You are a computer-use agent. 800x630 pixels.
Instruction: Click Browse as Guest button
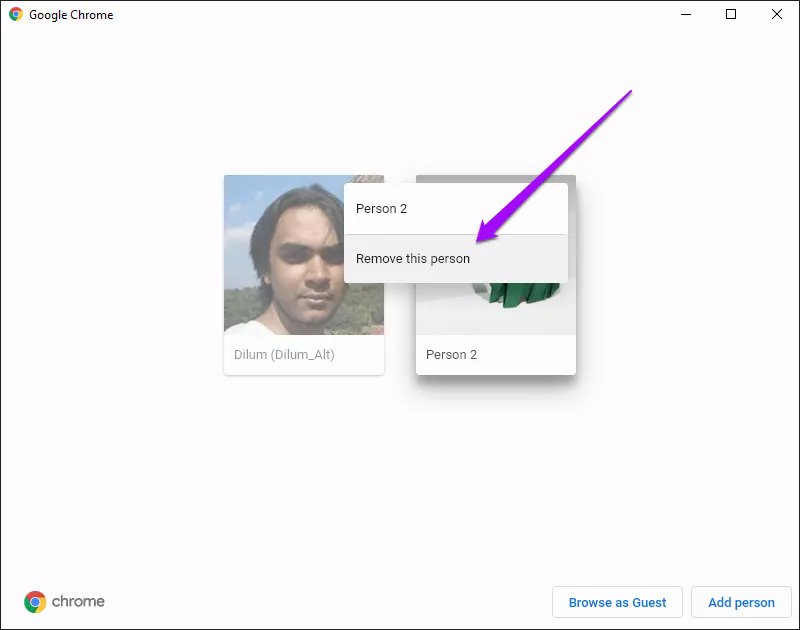tap(617, 602)
